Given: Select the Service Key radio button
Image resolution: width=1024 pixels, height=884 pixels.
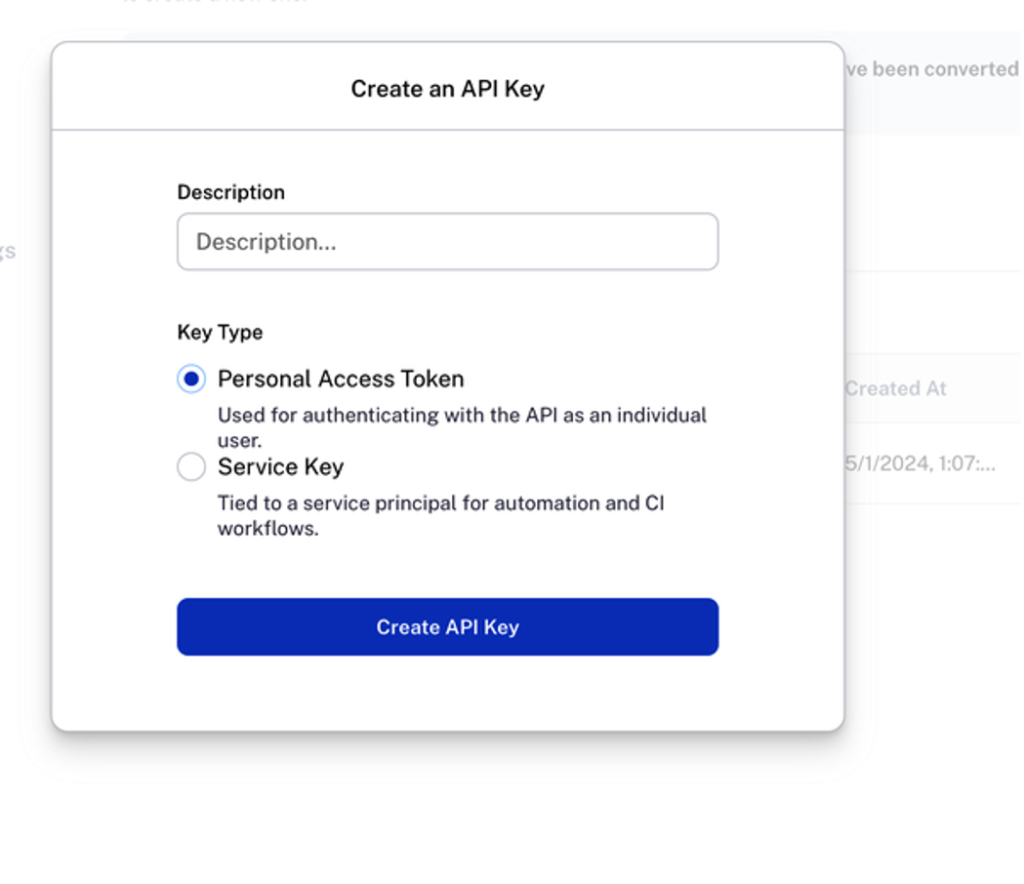Looking at the screenshot, I should (x=190, y=466).
